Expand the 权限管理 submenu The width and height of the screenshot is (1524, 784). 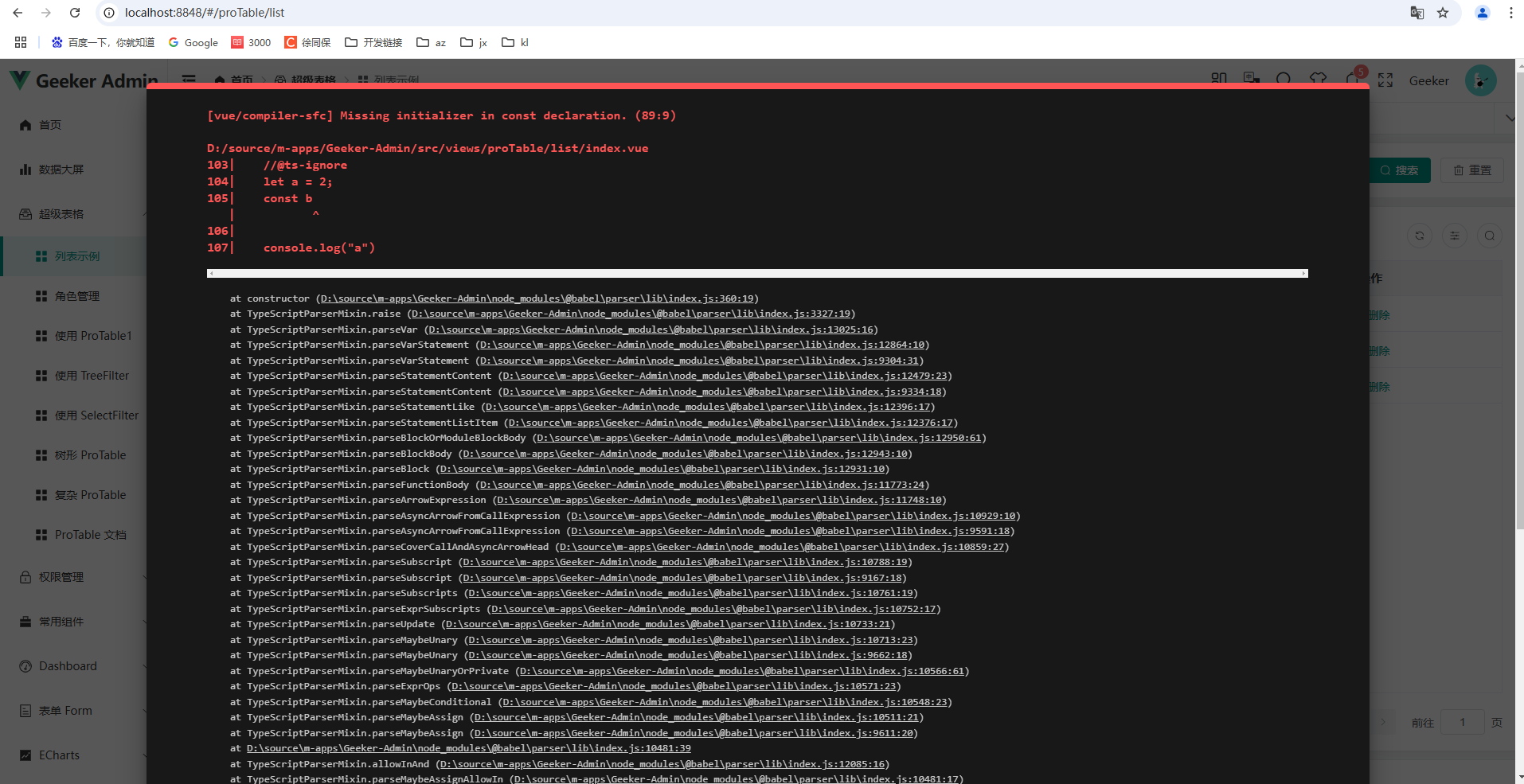click(73, 577)
